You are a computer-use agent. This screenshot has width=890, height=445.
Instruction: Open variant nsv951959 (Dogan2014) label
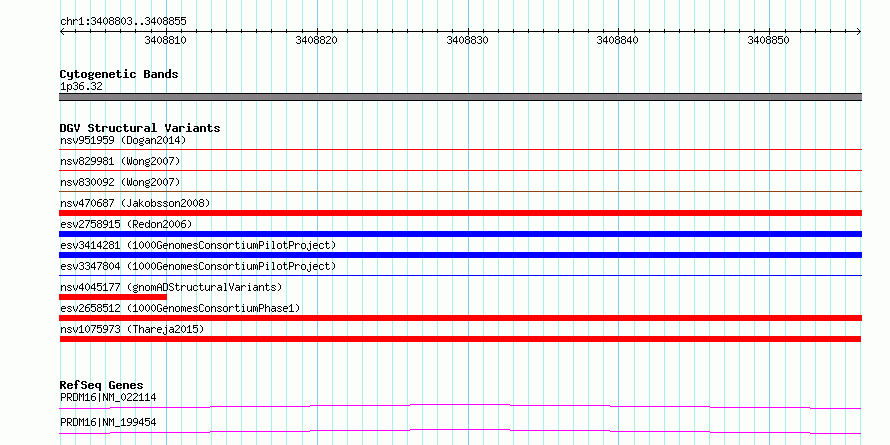pos(123,140)
